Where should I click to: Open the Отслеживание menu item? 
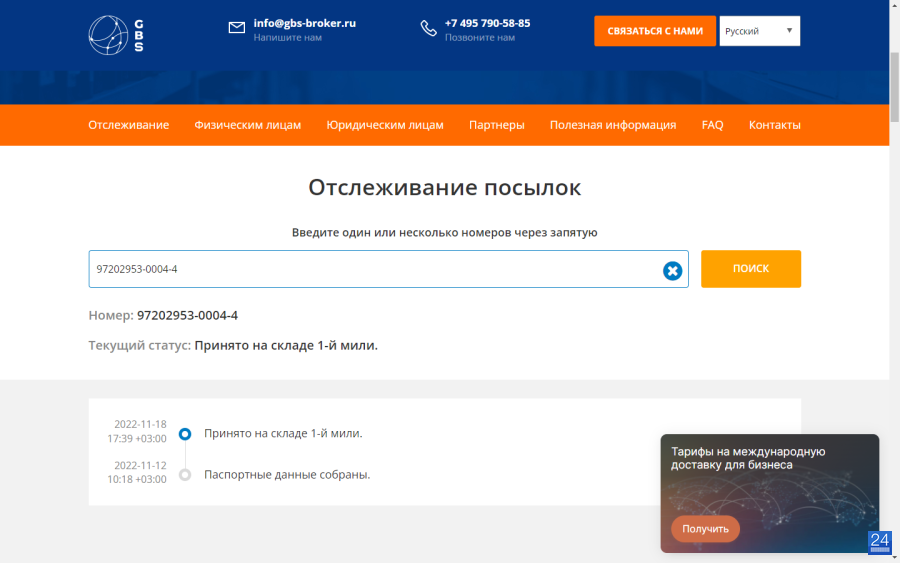[129, 125]
